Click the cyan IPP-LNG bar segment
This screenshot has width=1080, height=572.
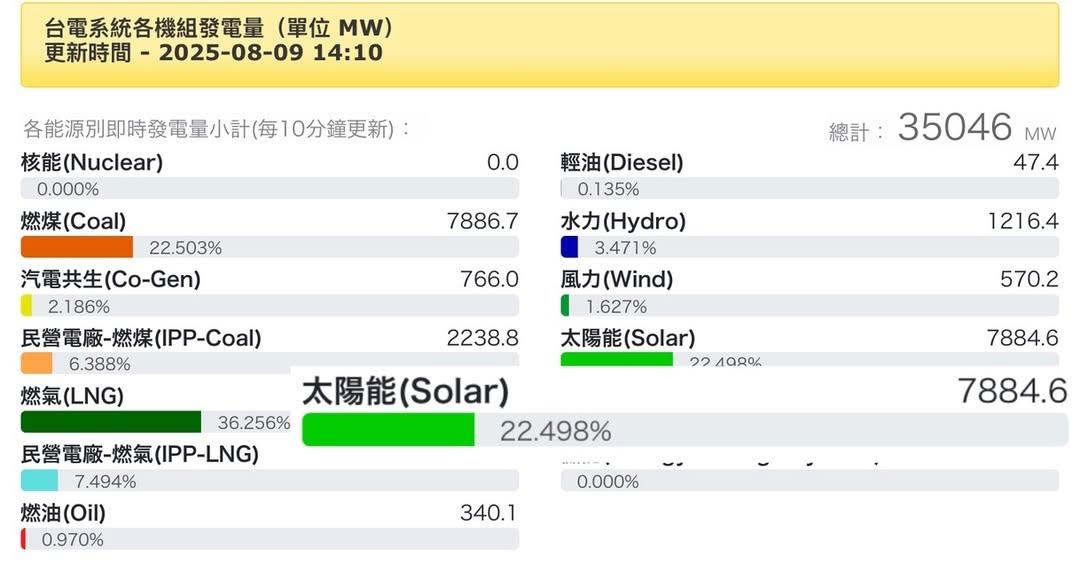coord(39,480)
